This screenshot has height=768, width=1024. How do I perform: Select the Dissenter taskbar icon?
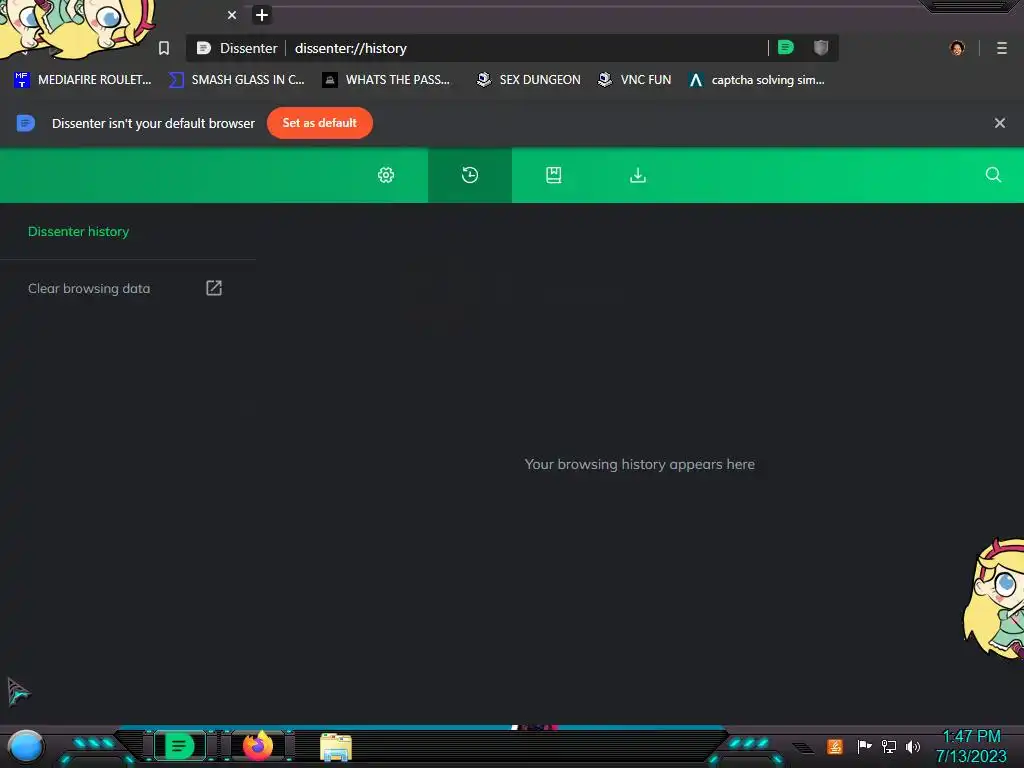(180, 746)
